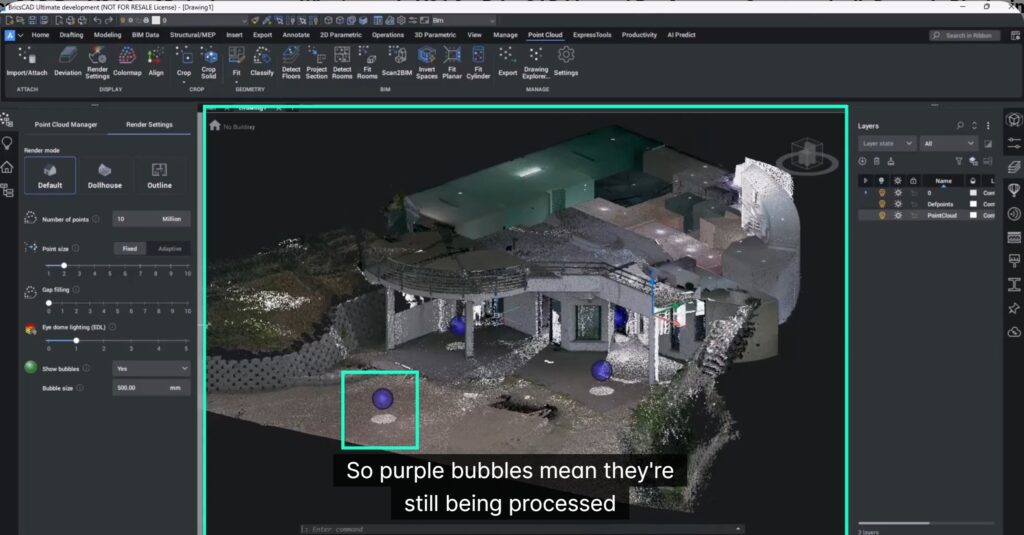Select the Fit Cylinder tool
The image size is (1024, 535).
[x=478, y=63]
